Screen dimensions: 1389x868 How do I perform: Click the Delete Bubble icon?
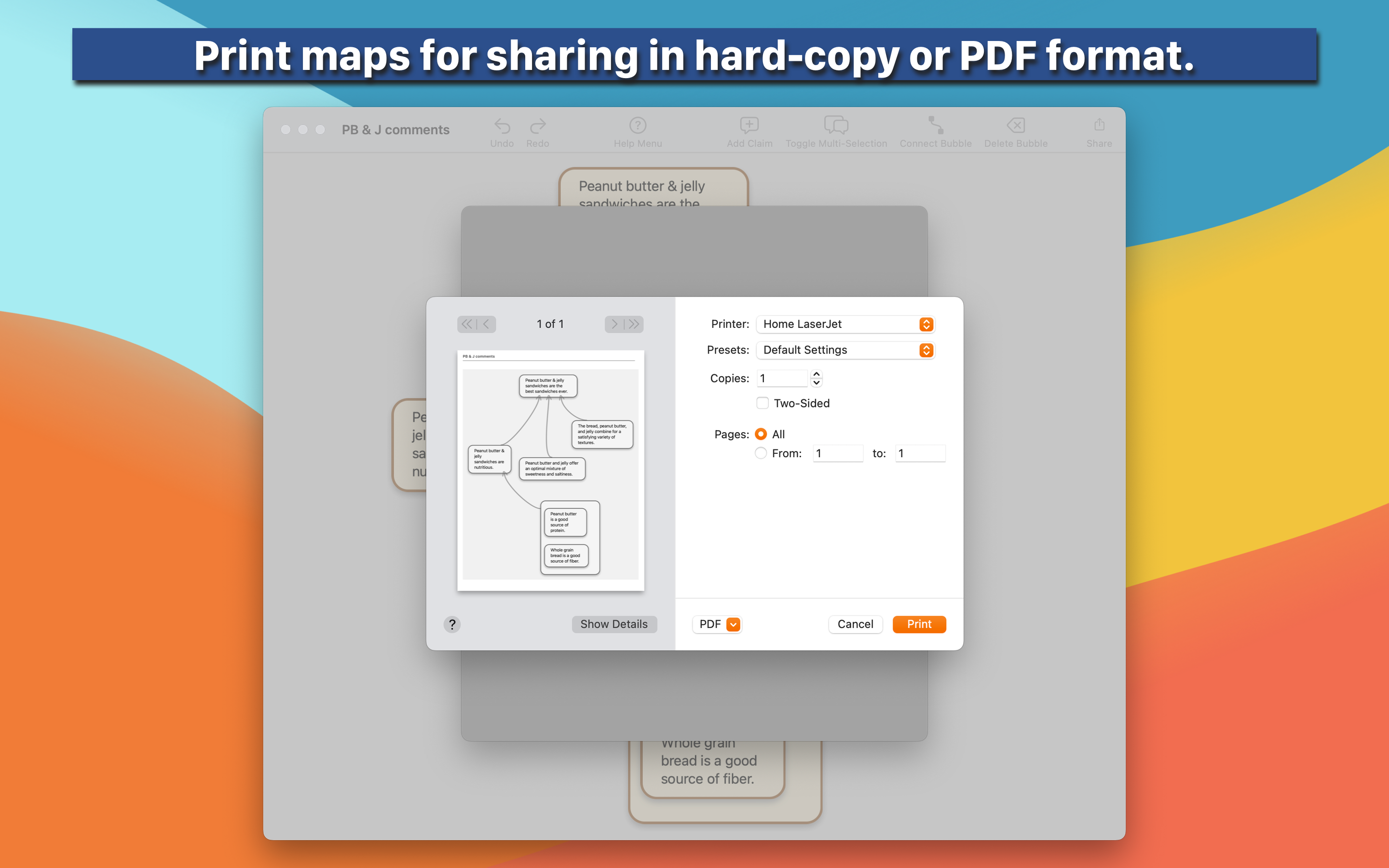tap(1015, 126)
